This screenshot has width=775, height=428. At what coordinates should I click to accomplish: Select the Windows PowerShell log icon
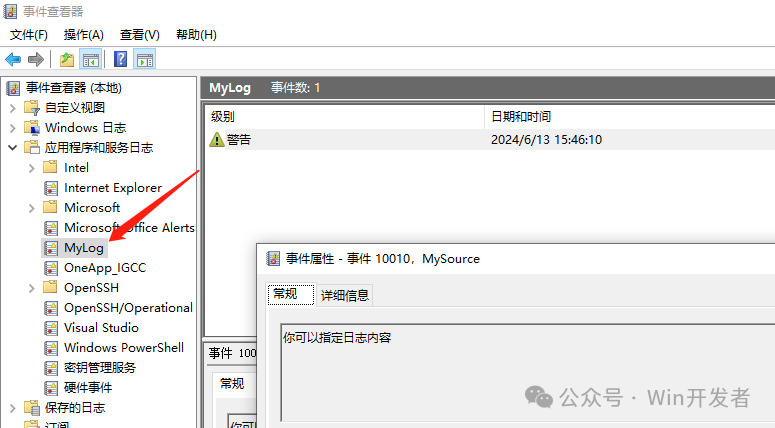point(51,348)
